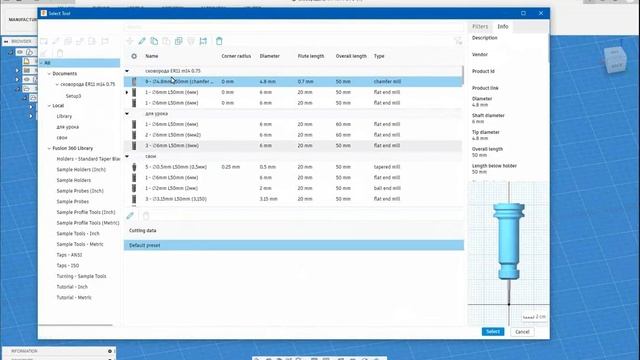The height and width of the screenshot is (360, 640).
Task: Click the duplicate tool icon
Action: 178,41
